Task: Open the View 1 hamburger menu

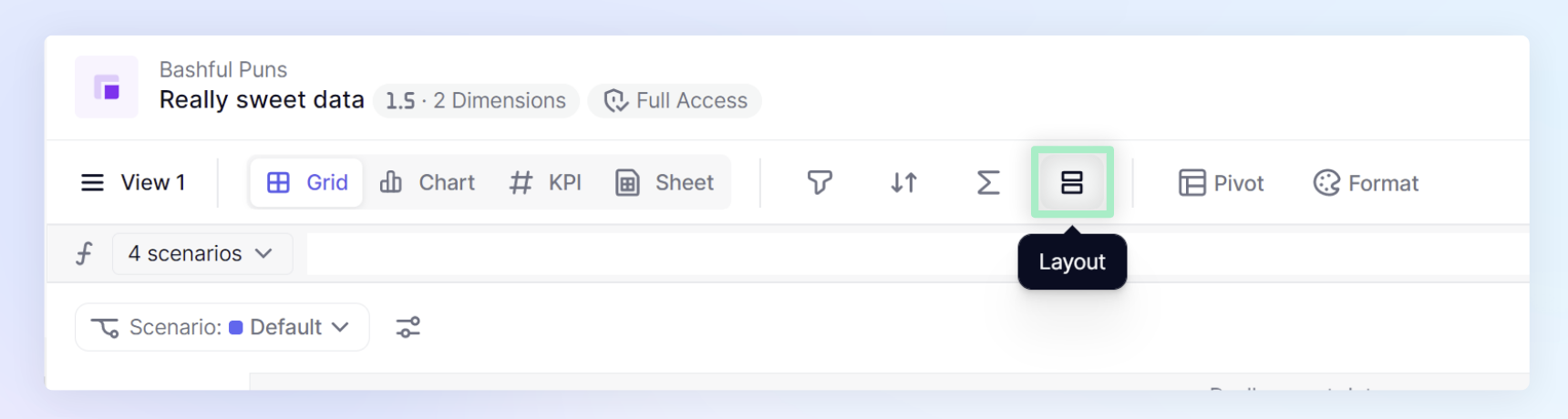Action: coord(92,183)
